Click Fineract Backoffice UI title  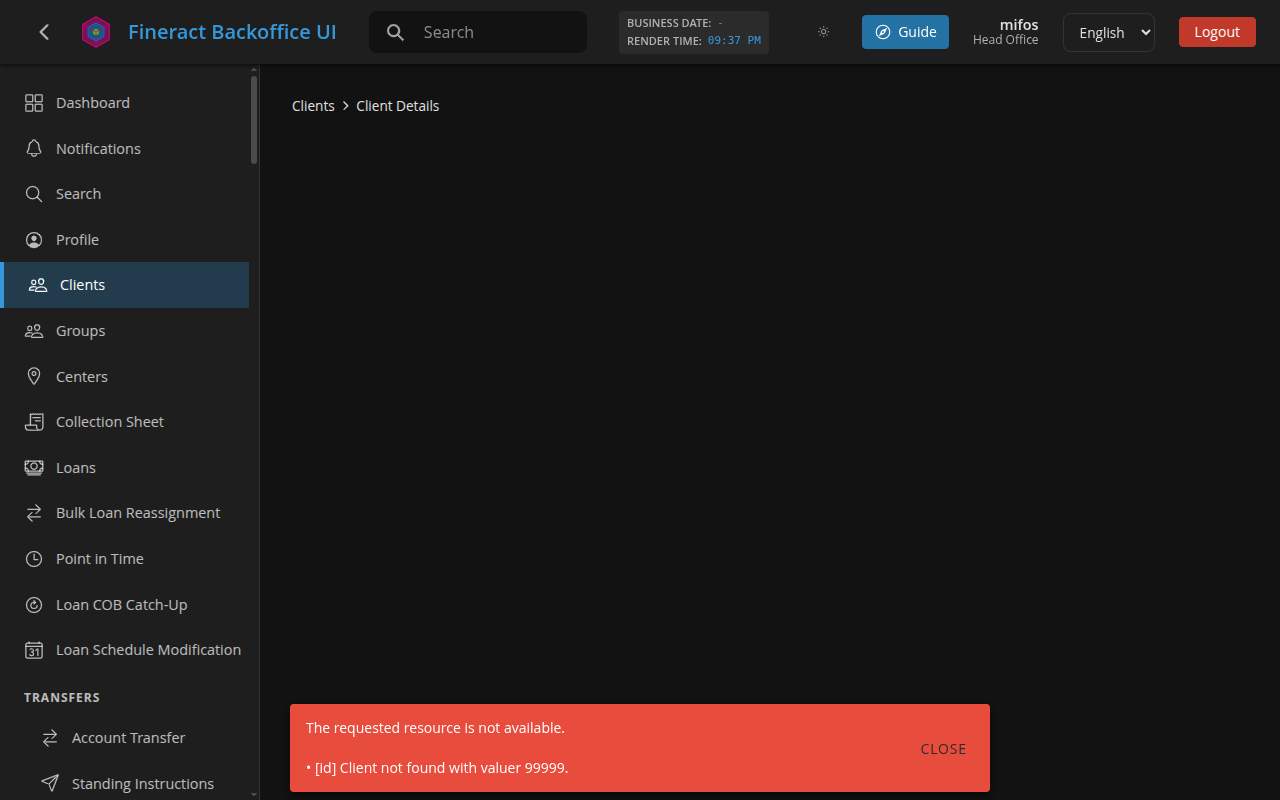point(232,32)
